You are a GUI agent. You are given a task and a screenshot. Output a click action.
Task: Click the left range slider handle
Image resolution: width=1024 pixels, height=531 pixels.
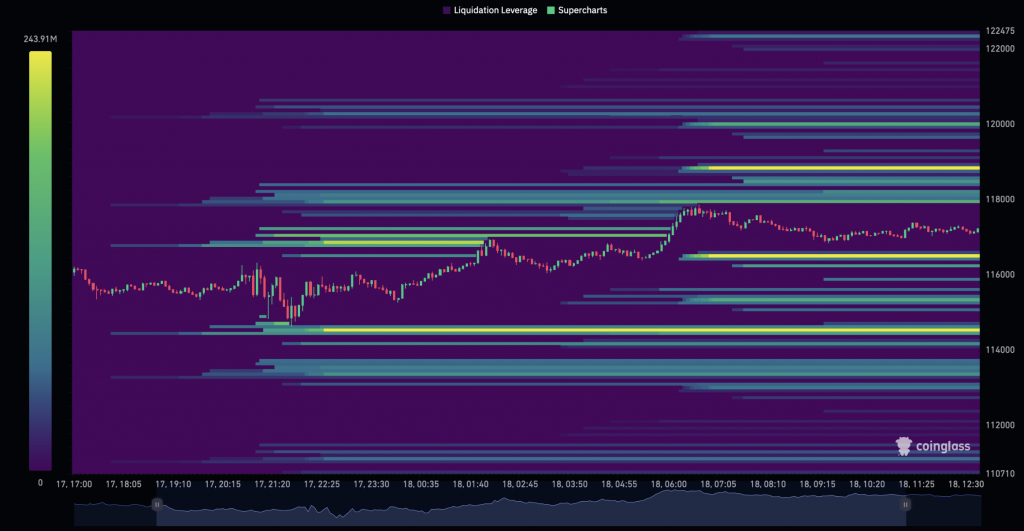coord(157,504)
